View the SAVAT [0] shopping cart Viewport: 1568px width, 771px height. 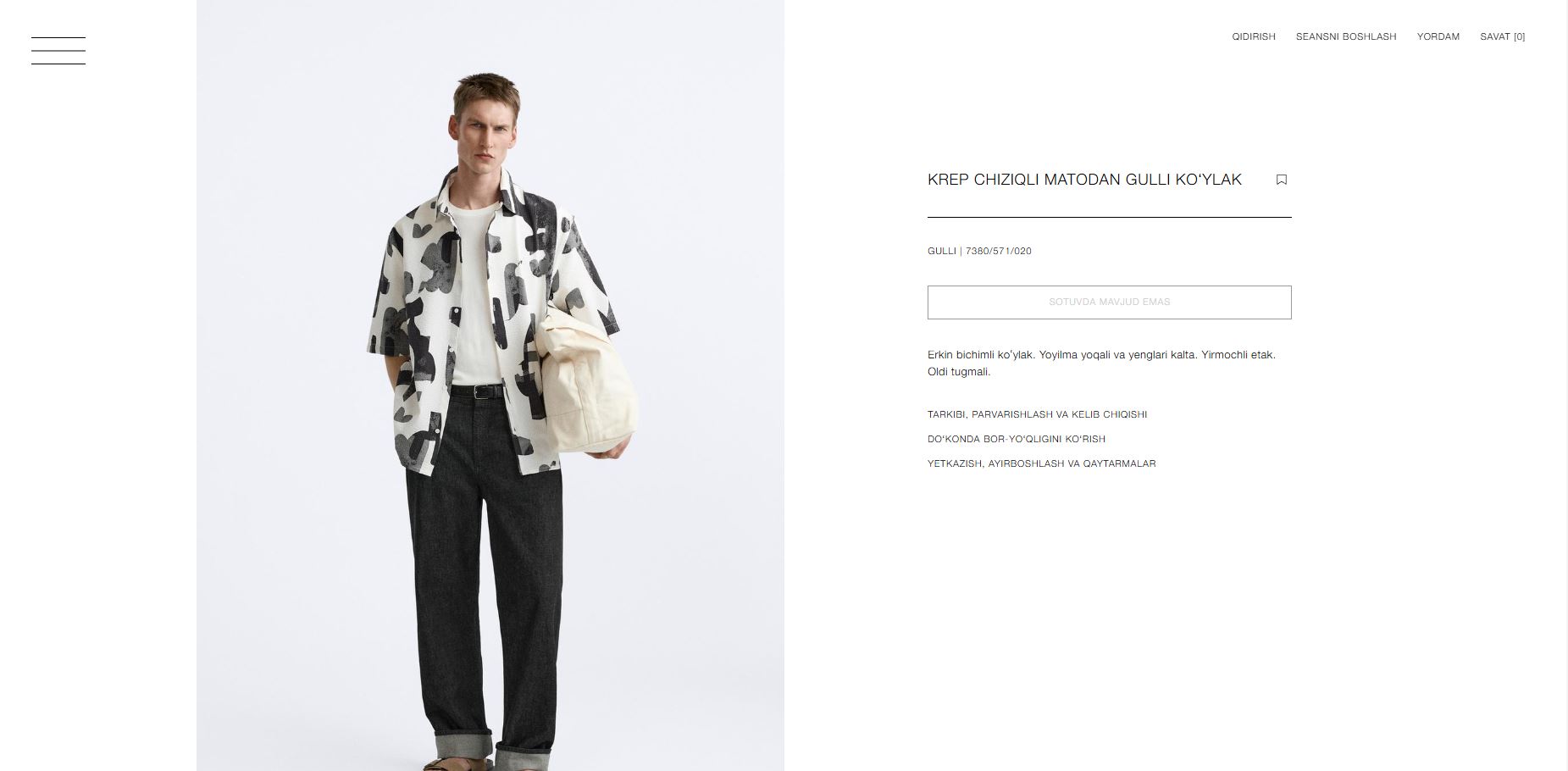[x=1502, y=36]
